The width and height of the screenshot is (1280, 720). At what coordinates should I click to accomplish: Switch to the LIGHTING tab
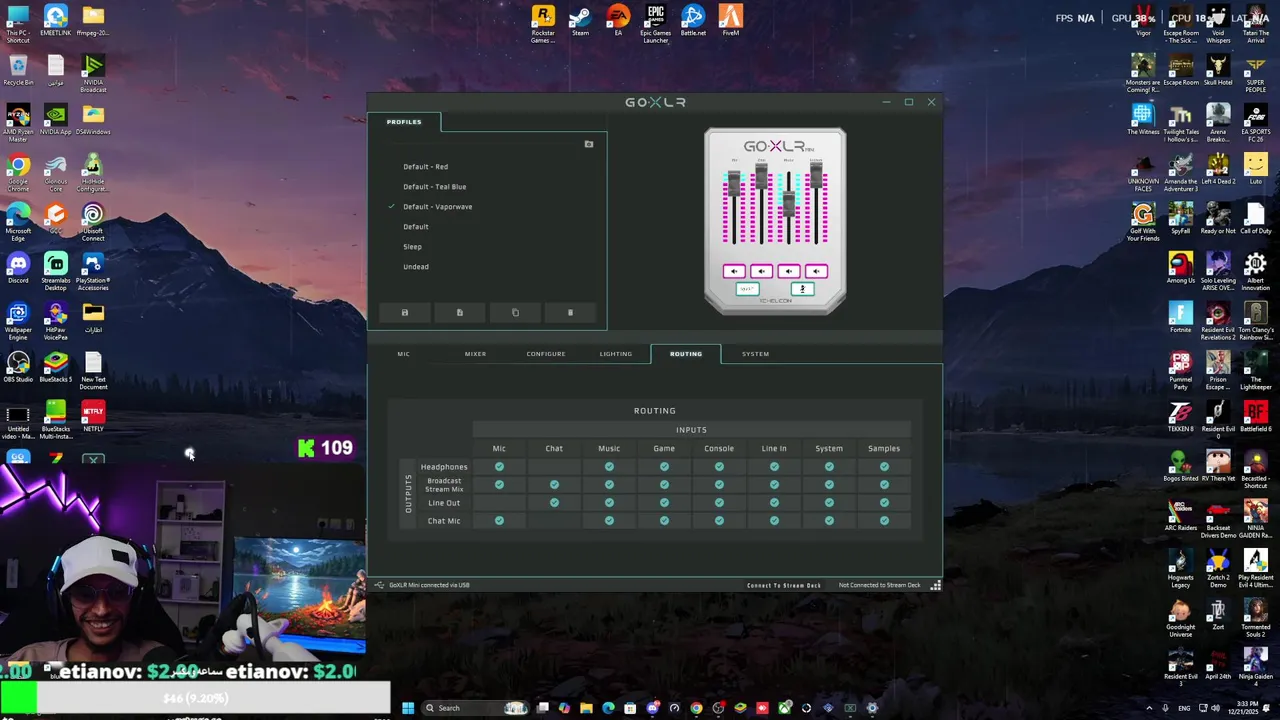click(616, 354)
